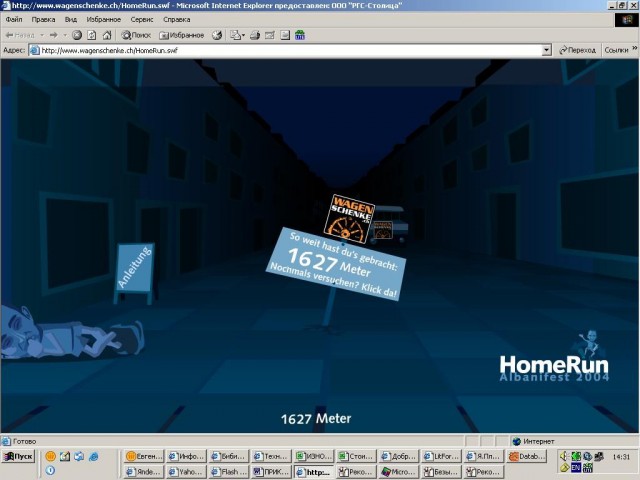The height and width of the screenshot is (480, 640).
Task: Open the Вид menu
Action: (71, 19)
